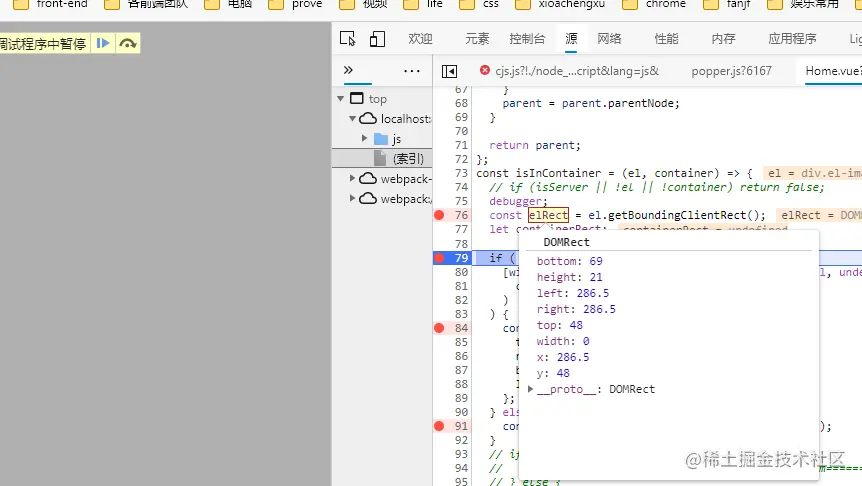
Task: Open the 欢迎 DevTools tab
Action: point(420,38)
